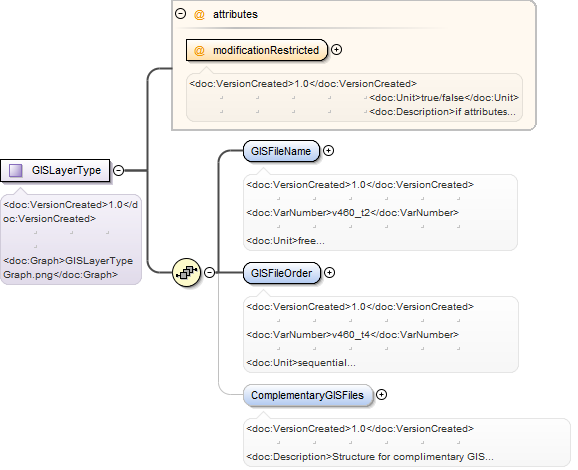Collapse the sequence compositor children
The height and width of the screenshot is (470, 578).
point(209,272)
